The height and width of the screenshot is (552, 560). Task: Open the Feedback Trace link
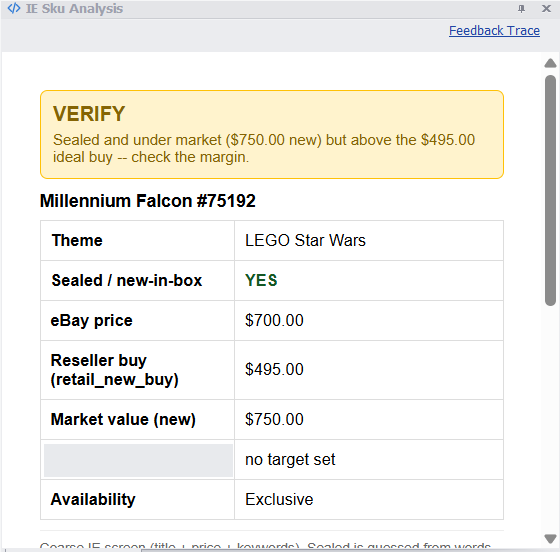coord(494,31)
